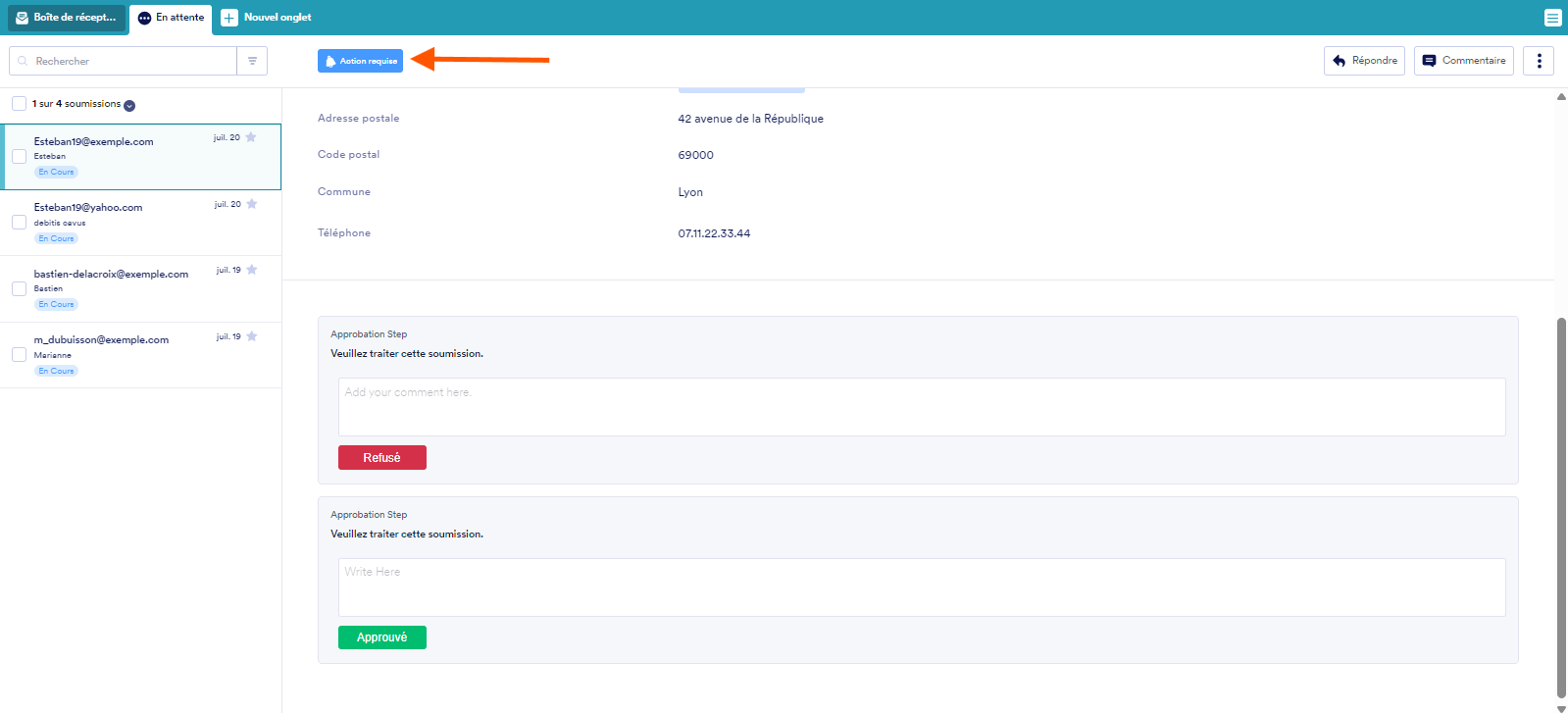The width and height of the screenshot is (1568, 713).
Task: Check the select-all submissions checkbox
Action: (x=19, y=104)
